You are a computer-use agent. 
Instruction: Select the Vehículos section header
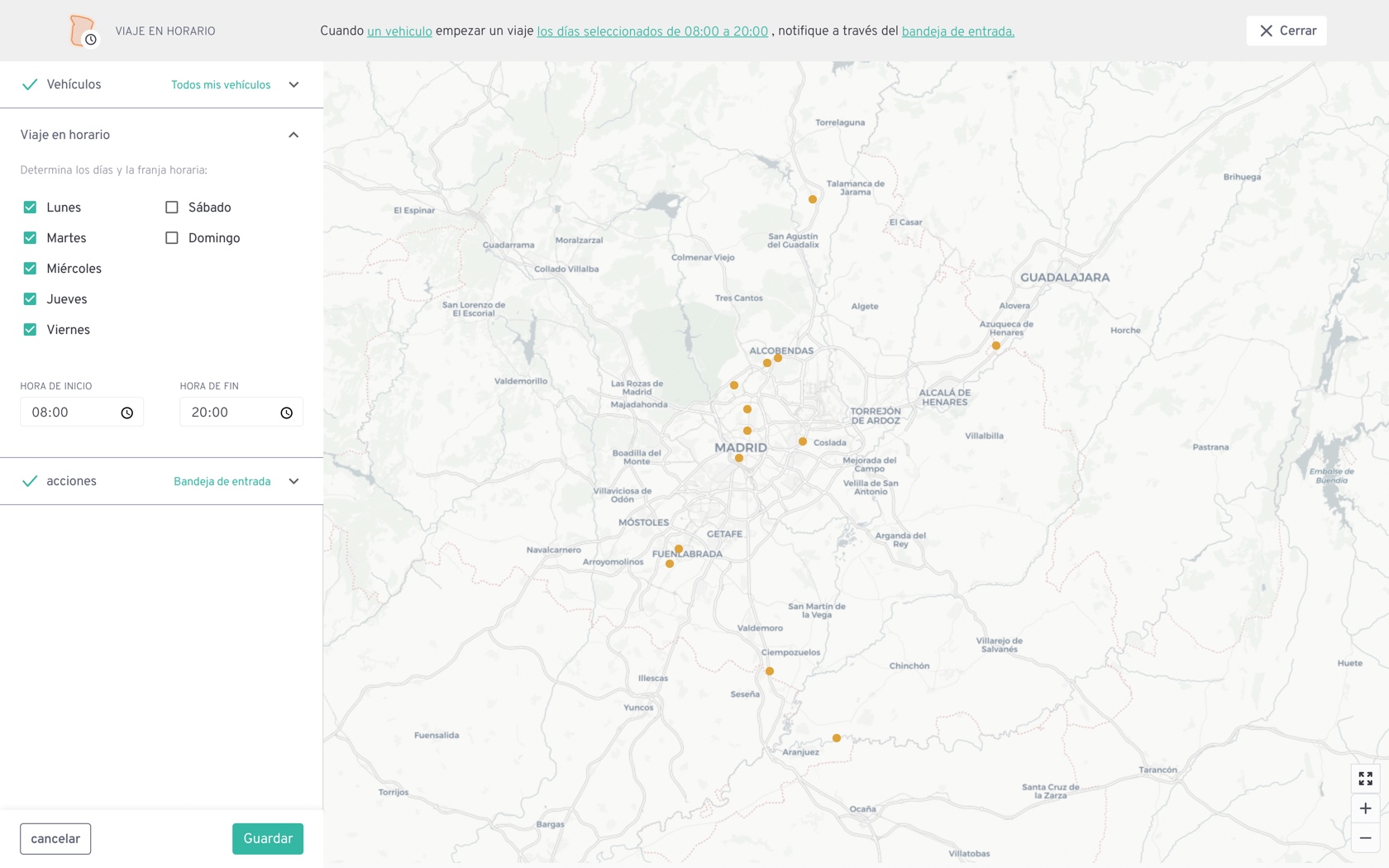tap(74, 83)
